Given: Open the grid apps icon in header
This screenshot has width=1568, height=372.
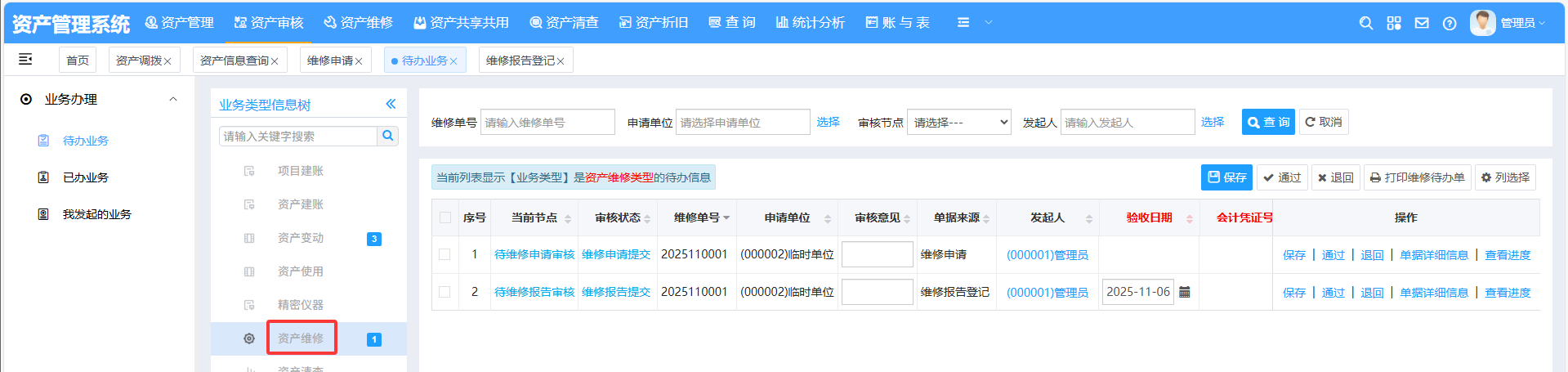Looking at the screenshot, I should (x=1394, y=23).
